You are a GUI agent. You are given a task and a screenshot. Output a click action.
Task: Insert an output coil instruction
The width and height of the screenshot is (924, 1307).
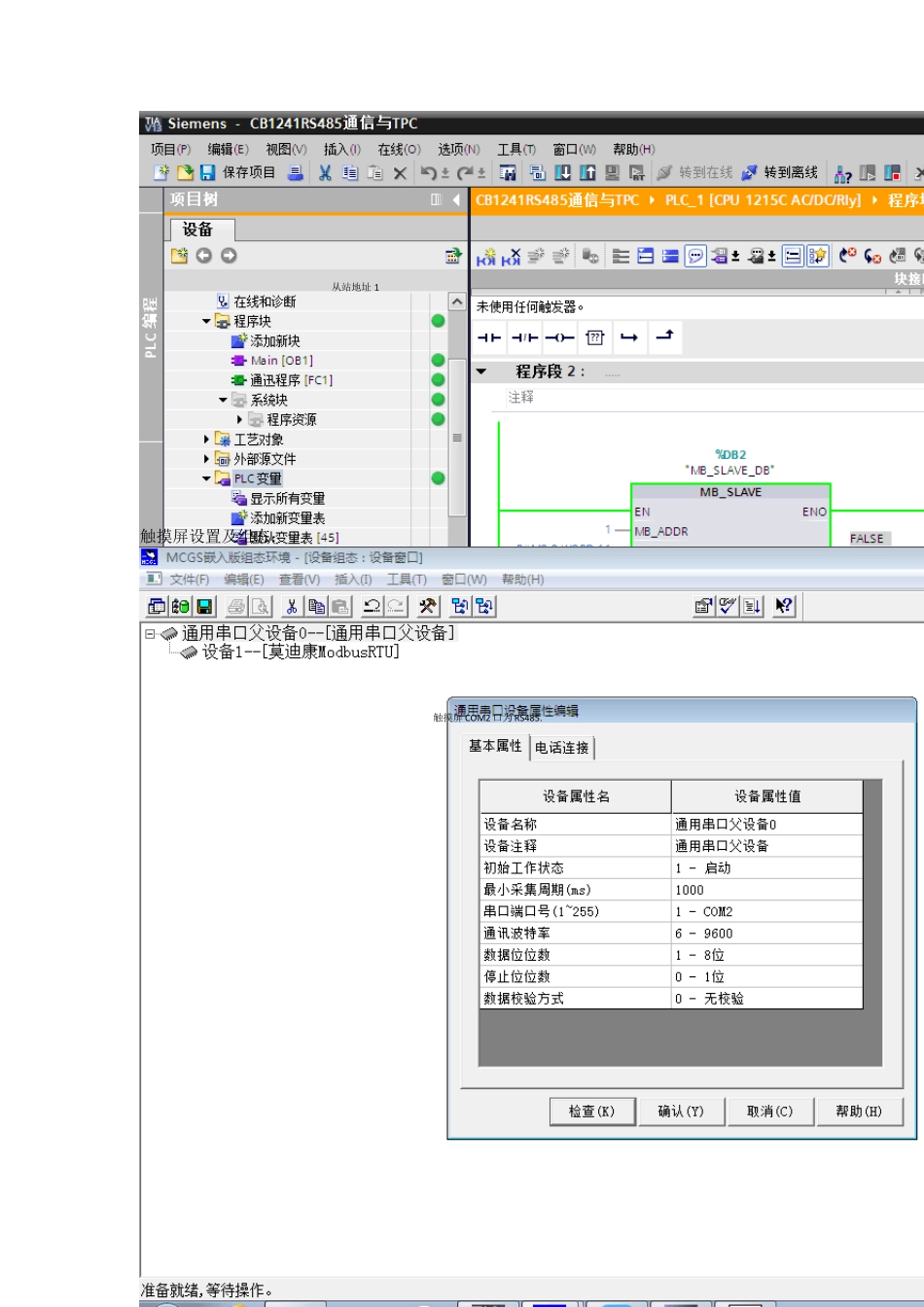pos(559,337)
